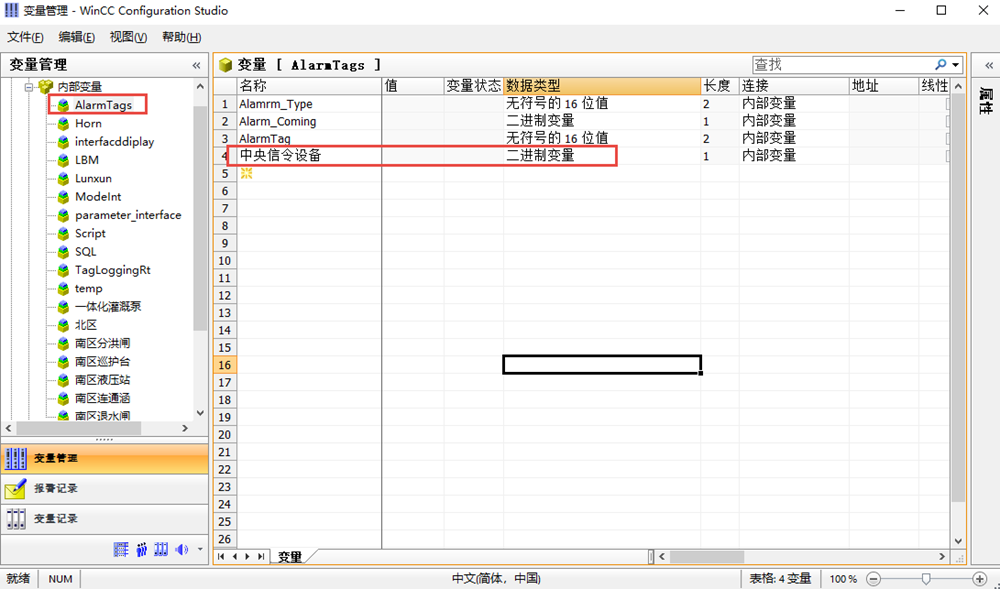Click the Horn tag group icon
The width and height of the screenshot is (1000, 589).
63,123
